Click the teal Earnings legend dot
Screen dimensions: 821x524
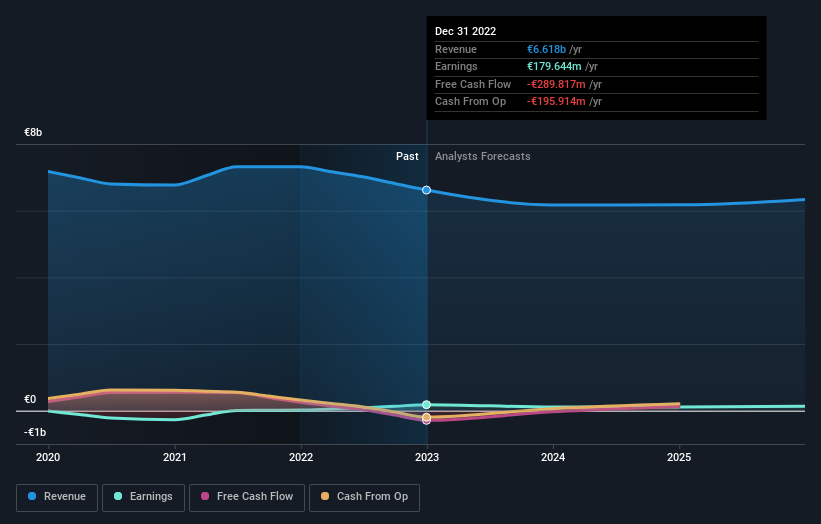[118, 496]
